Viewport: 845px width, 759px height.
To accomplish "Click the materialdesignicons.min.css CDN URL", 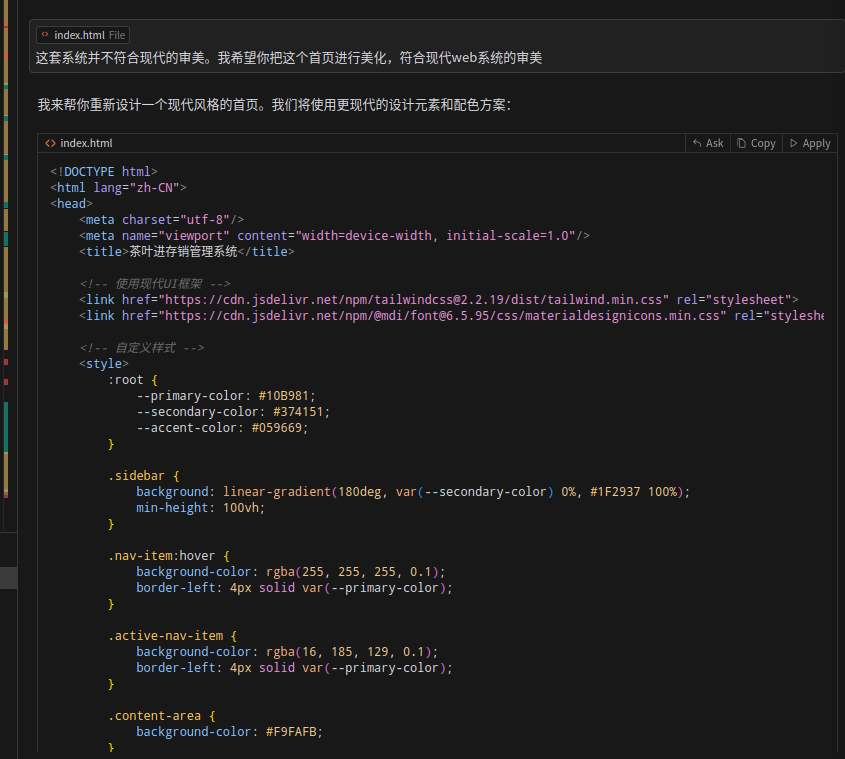I will tap(442, 316).
